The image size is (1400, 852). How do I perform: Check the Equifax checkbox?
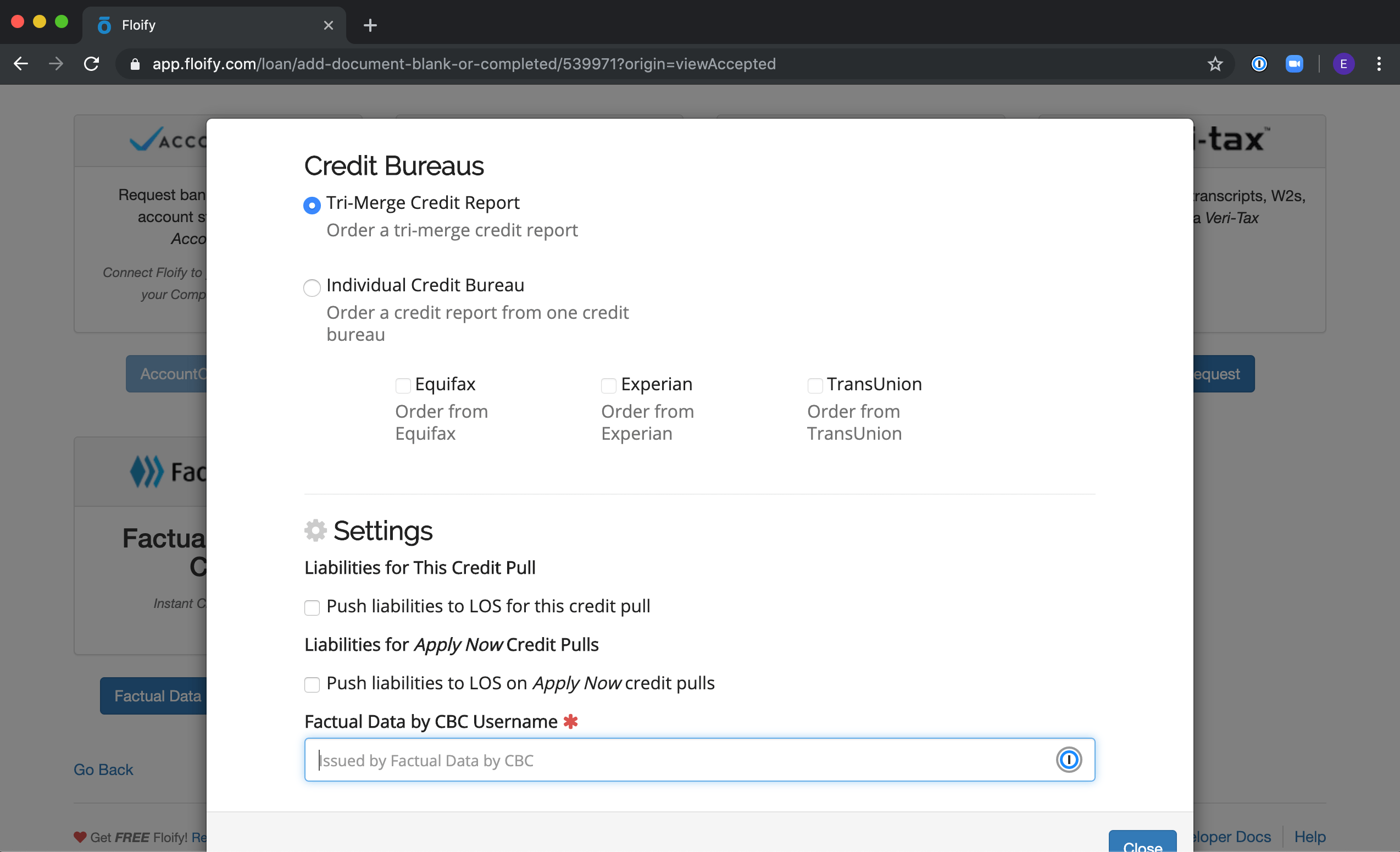(x=403, y=385)
